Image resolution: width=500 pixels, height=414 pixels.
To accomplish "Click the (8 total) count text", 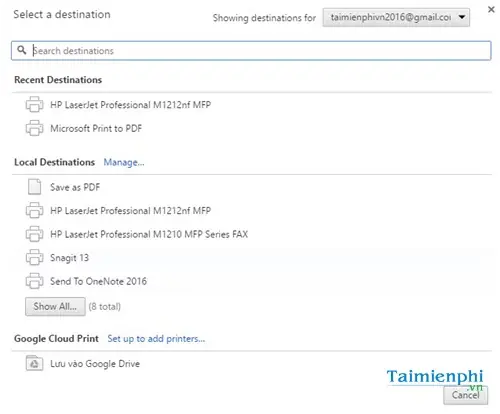I will 105,307.
